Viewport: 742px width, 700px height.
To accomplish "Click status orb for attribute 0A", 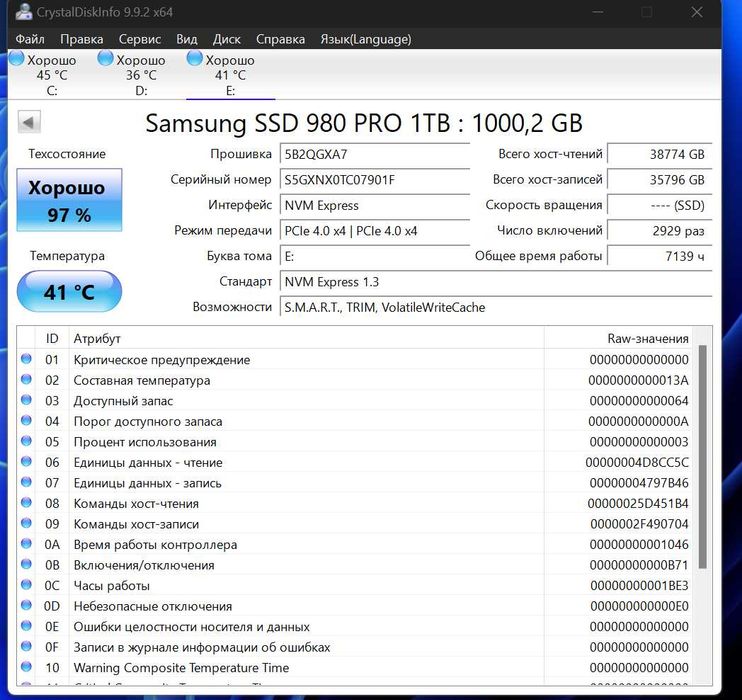I will point(26,543).
